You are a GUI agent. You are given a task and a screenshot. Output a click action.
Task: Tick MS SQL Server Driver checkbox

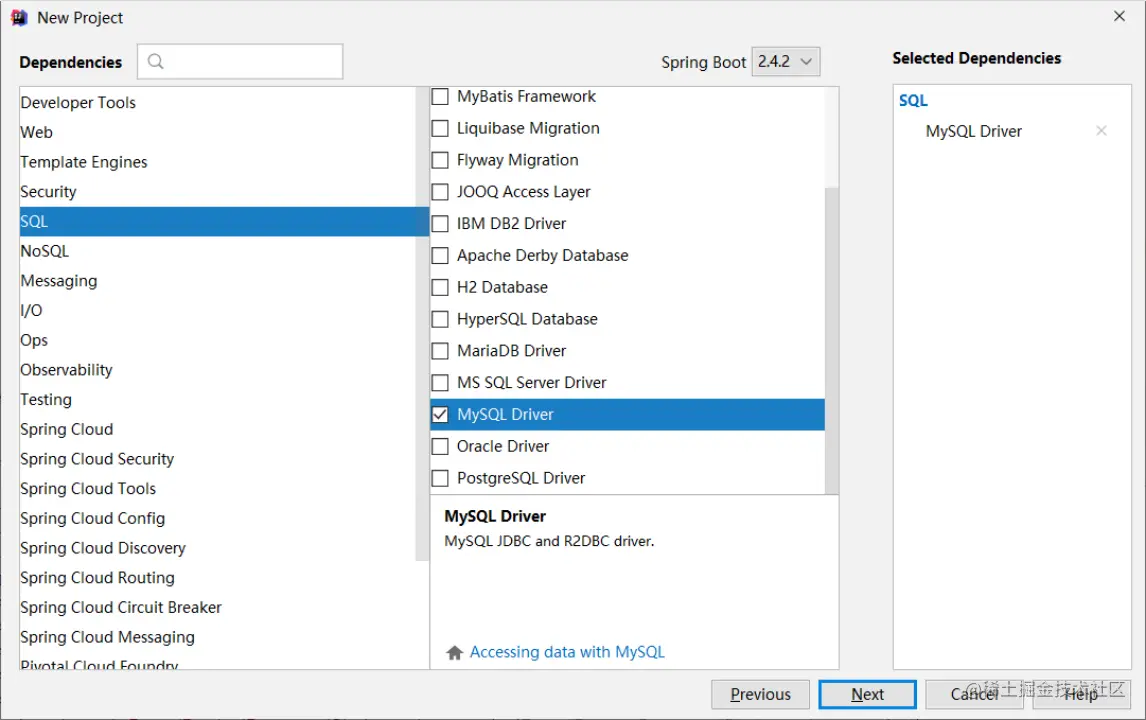440,383
